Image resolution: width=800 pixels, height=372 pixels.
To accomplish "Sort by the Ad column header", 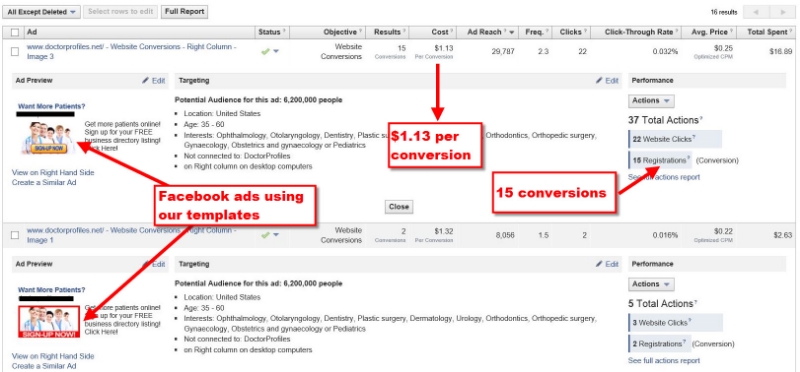I will point(32,32).
